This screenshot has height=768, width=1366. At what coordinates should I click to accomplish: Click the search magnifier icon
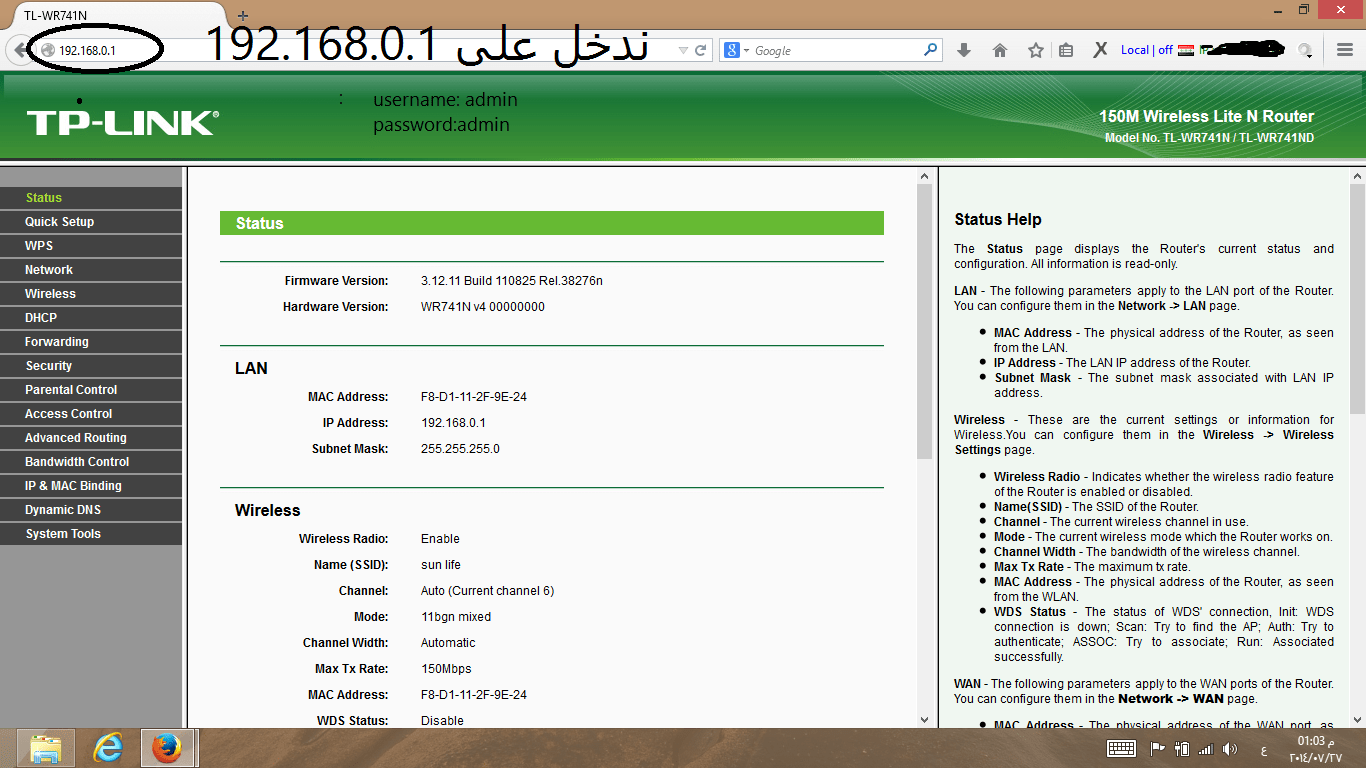930,49
